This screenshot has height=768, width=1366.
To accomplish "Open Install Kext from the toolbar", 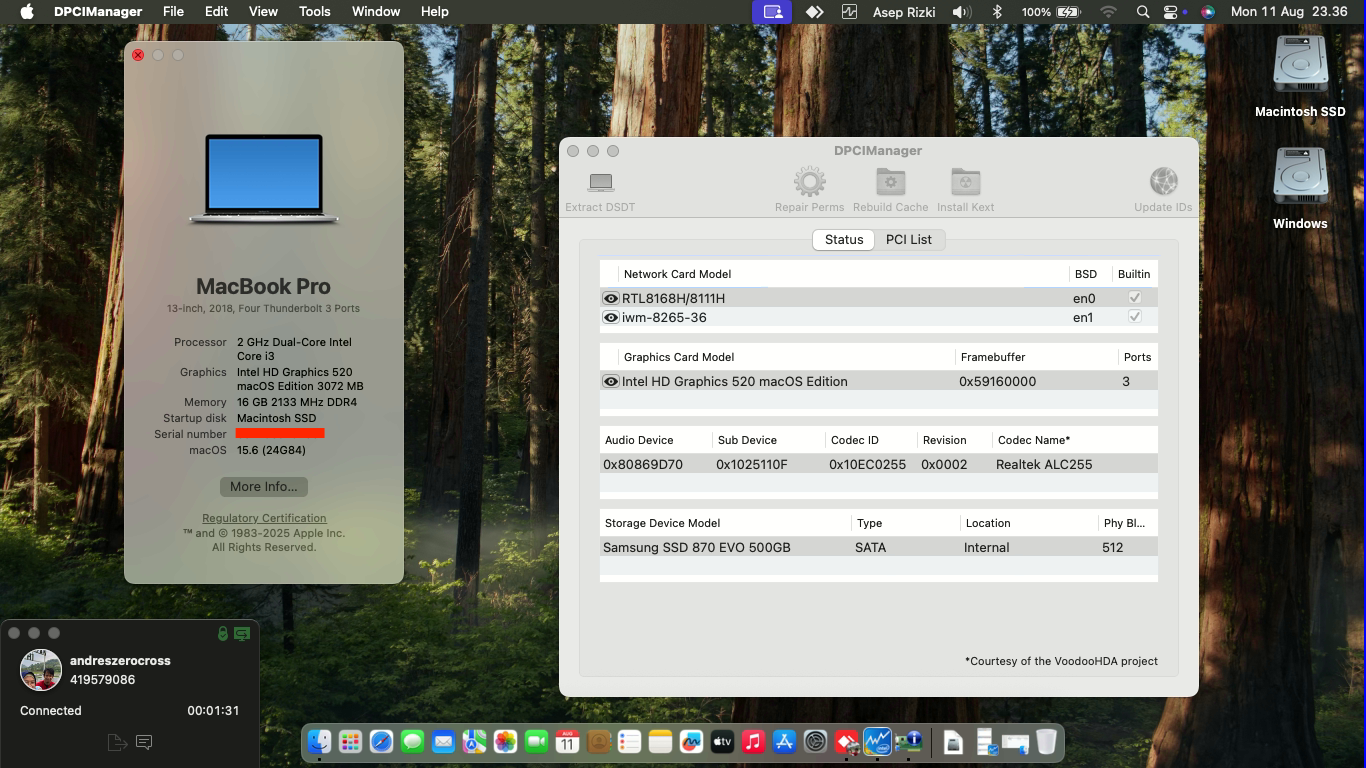I will 965,183.
